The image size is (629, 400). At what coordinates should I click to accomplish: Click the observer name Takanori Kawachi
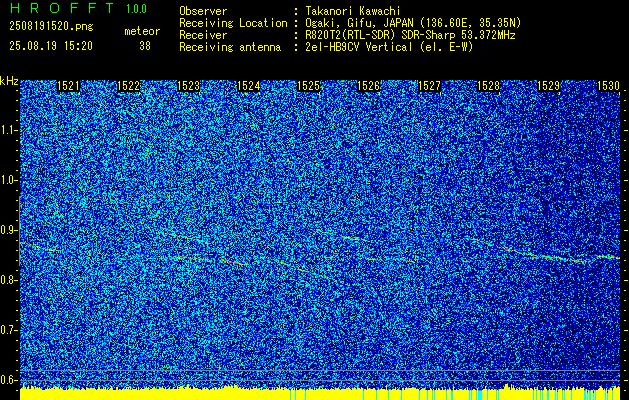point(353,11)
